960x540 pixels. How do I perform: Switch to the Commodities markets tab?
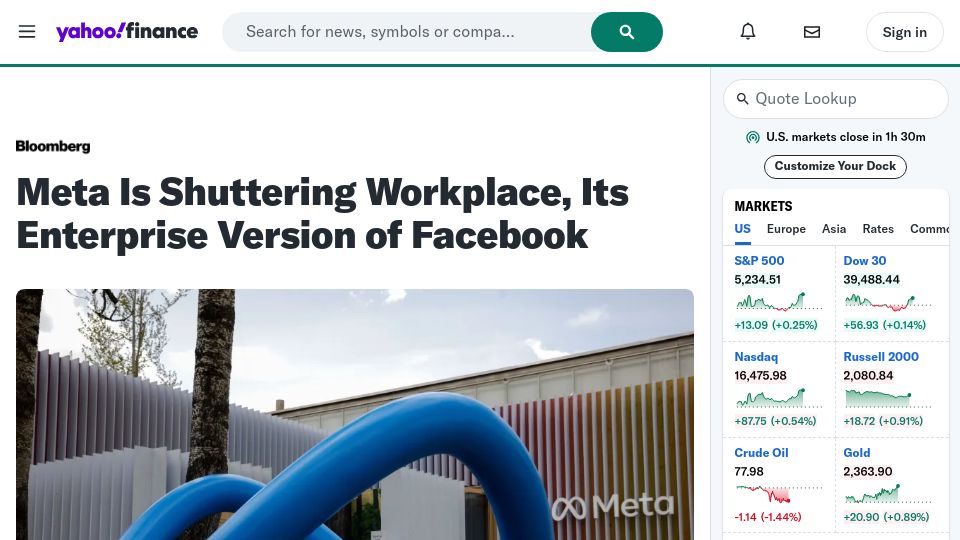(929, 229)
